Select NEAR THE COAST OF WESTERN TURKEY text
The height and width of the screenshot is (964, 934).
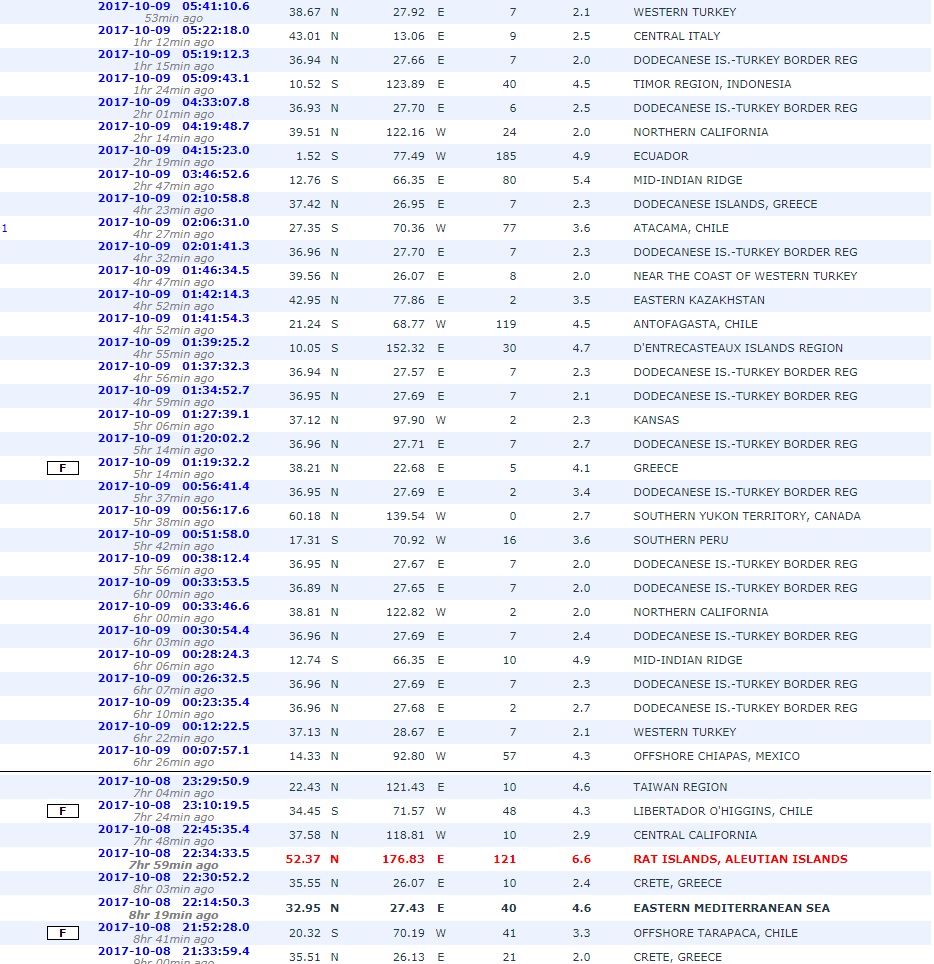pos(745,276)
